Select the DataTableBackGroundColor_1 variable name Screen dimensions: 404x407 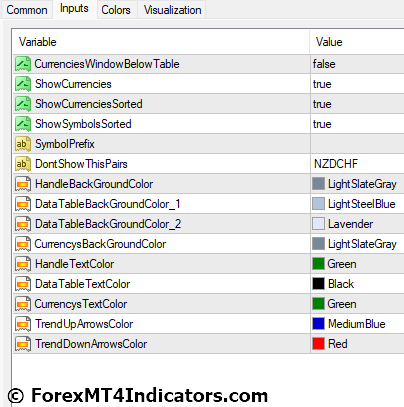(108, 204)
